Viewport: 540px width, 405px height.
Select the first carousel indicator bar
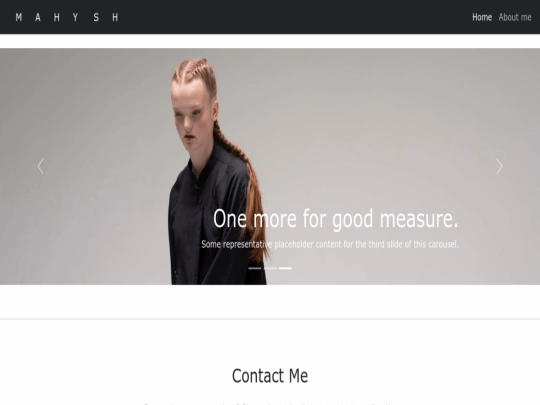(255, 268)
